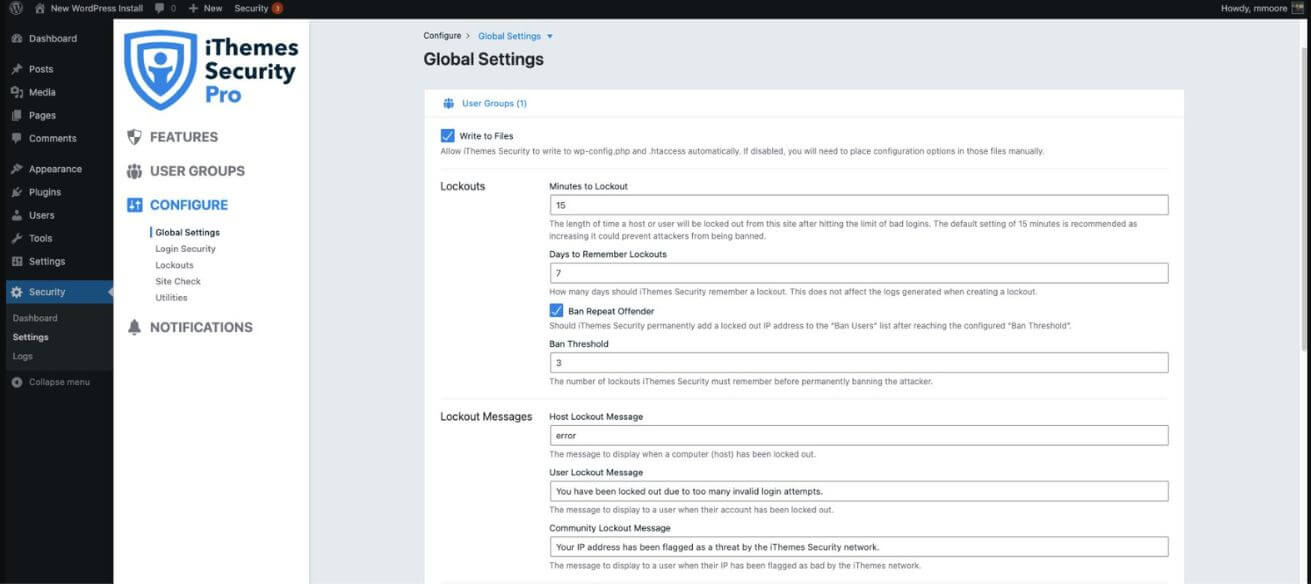Viewport: 1311px width, 584px height.
Task: Click the Configure breadcrumb link
Action: point(442,36)
